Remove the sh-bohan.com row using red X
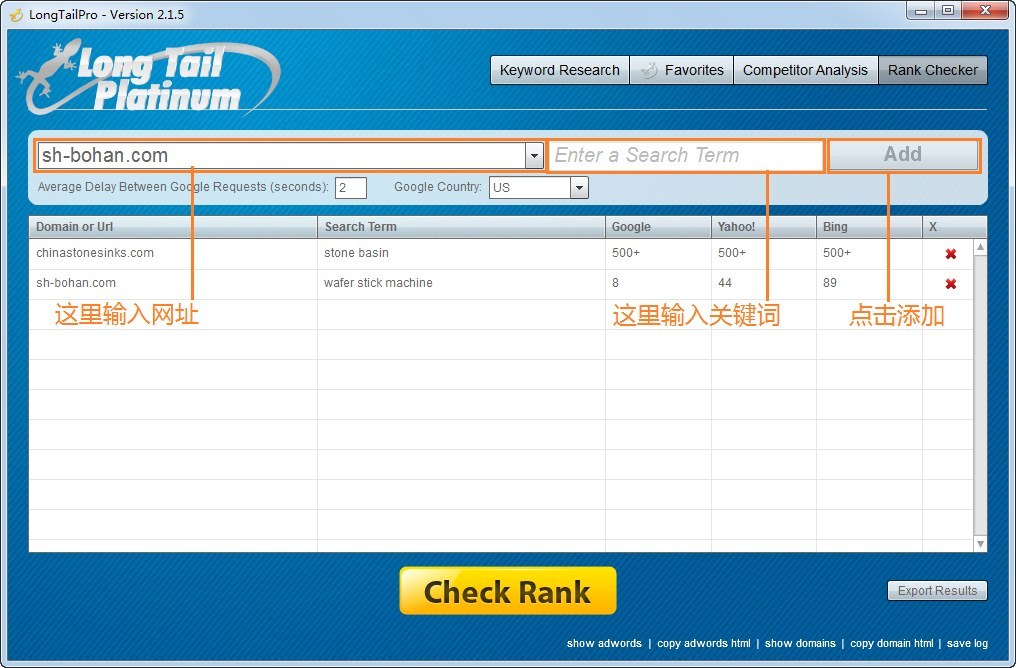The image size is (1016, 668). point(951,284)
